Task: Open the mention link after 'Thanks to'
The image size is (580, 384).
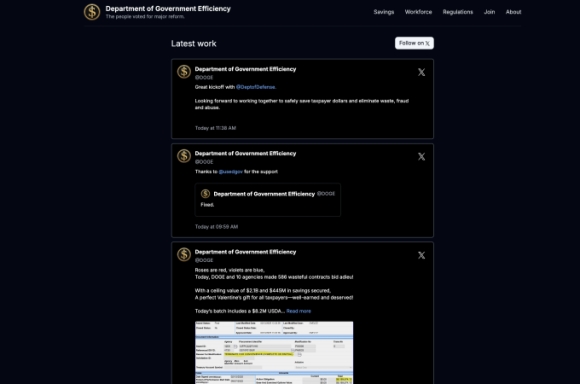Action: pos(230,172)
